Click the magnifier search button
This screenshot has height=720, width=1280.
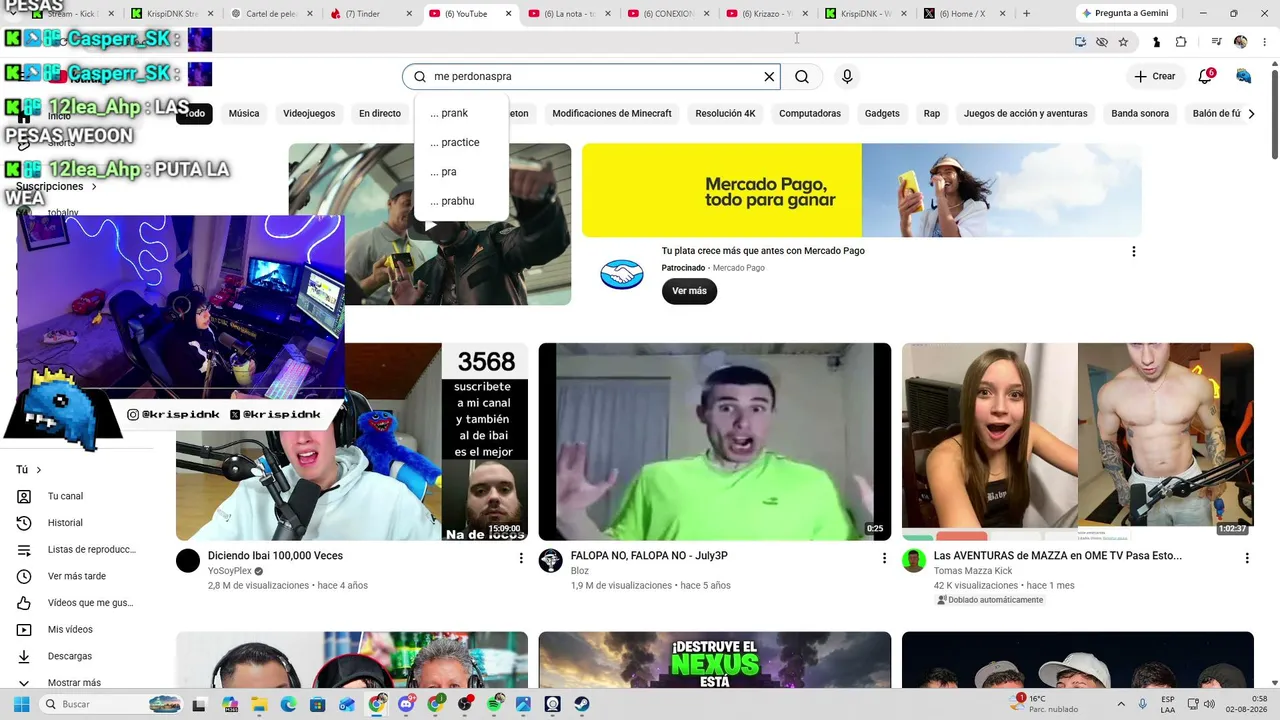coord(802,77)
